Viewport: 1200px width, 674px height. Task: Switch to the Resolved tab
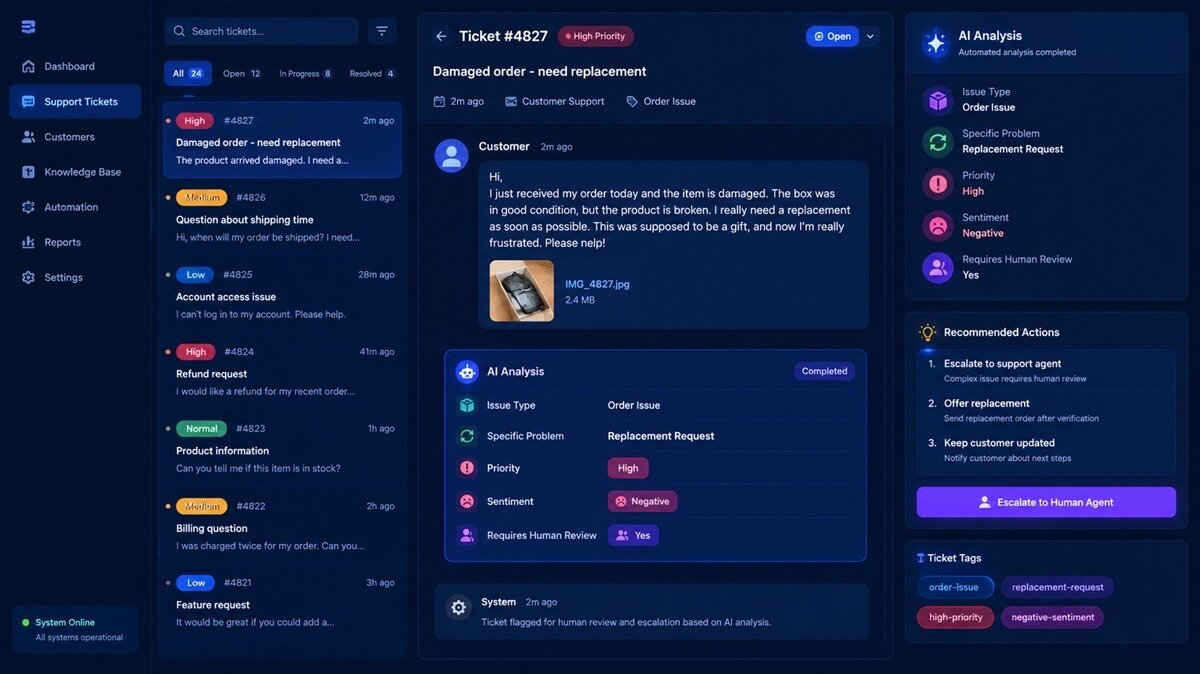tap(372, 73)
